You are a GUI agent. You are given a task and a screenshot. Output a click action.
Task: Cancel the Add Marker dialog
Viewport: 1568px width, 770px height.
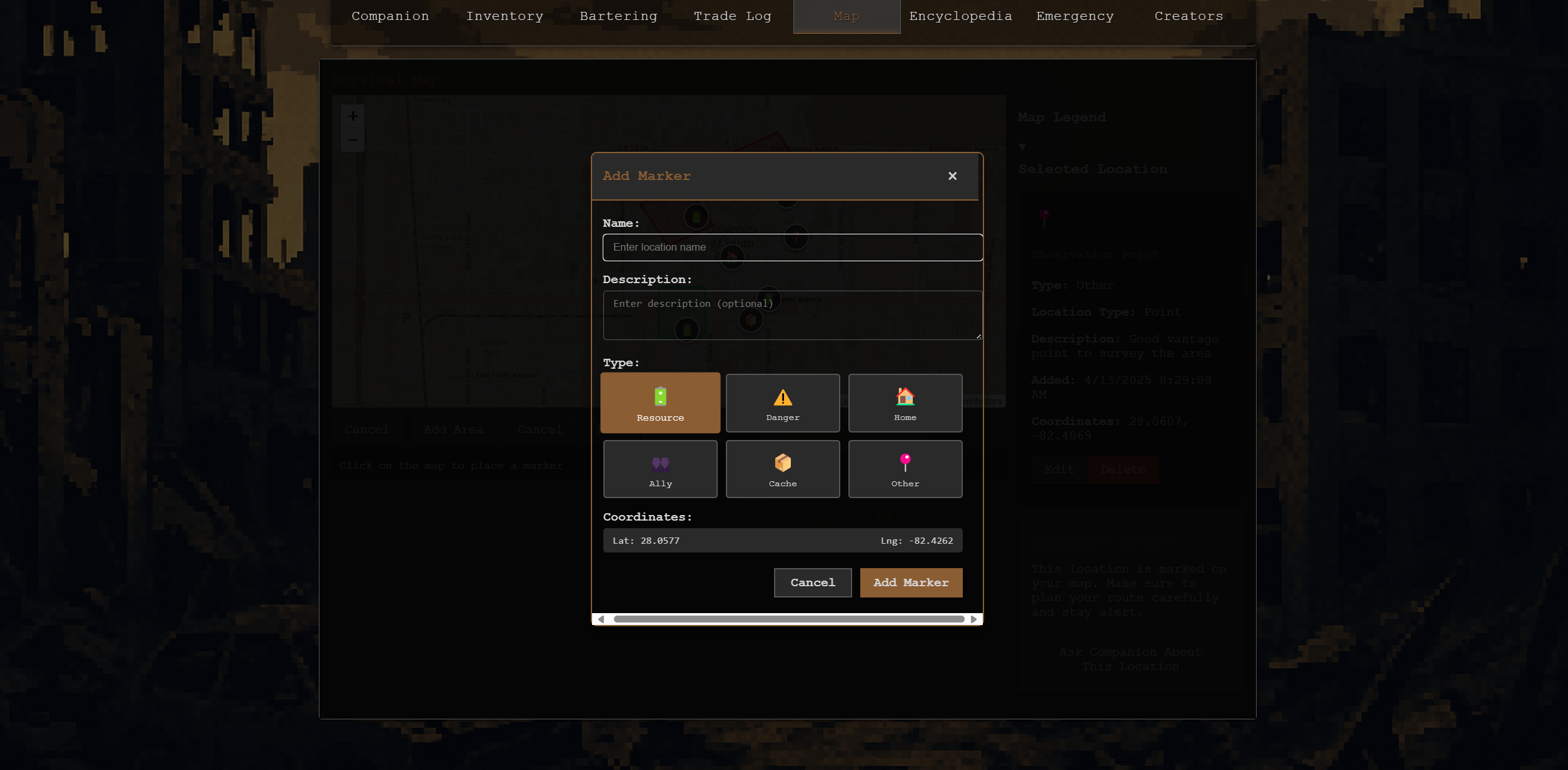tap(812, 582)
